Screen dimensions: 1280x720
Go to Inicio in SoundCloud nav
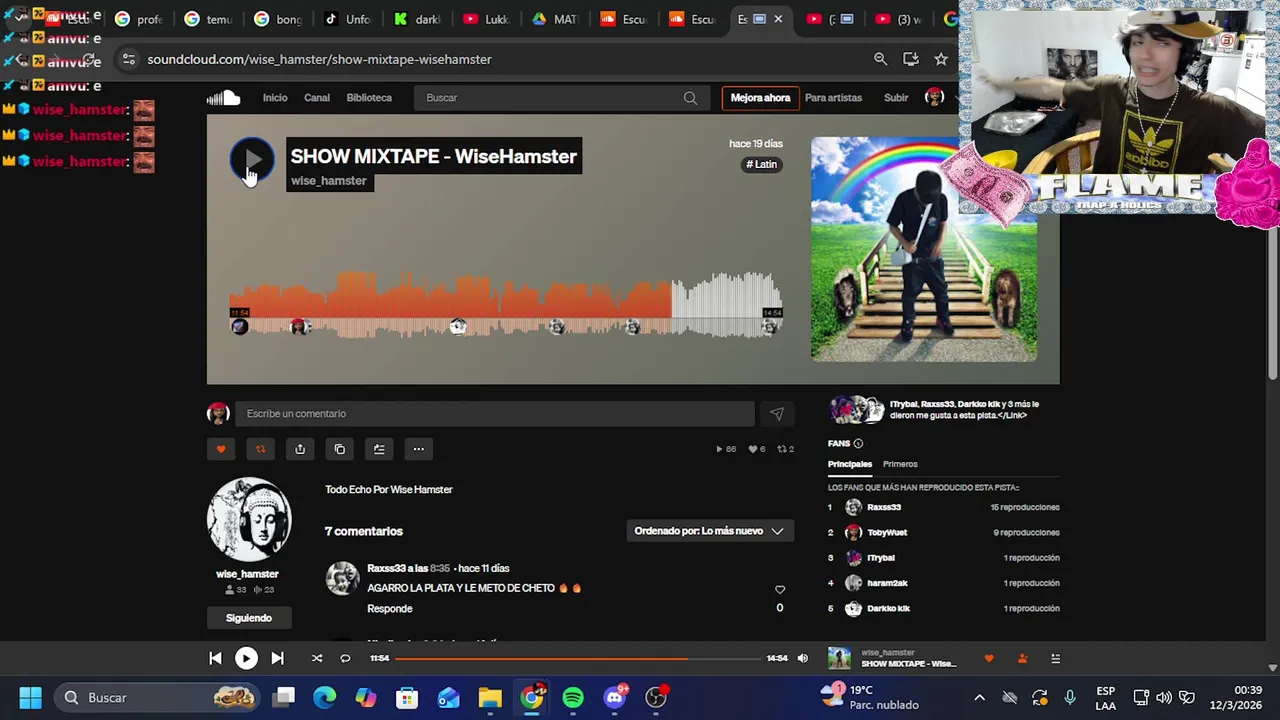click(x=275, y=98)
